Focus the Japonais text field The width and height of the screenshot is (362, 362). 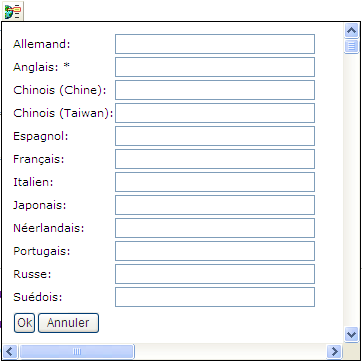pyautogui.click(x=215, y=205)
